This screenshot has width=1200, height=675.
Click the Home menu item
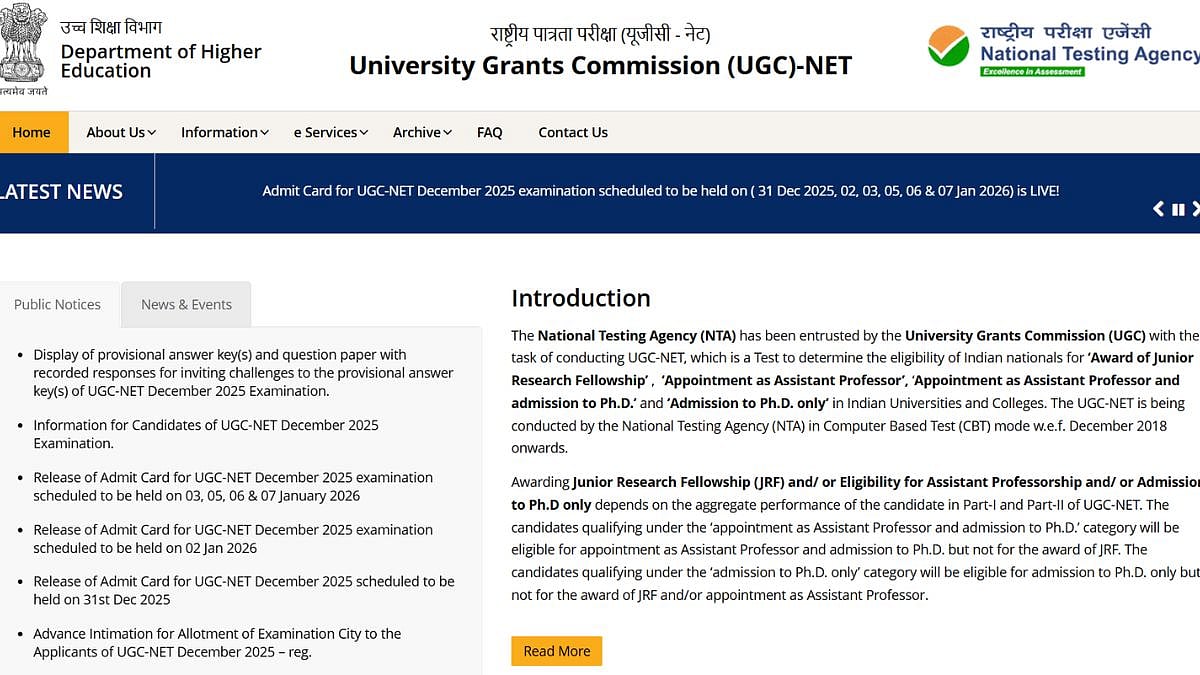click(x=33, y=131)
